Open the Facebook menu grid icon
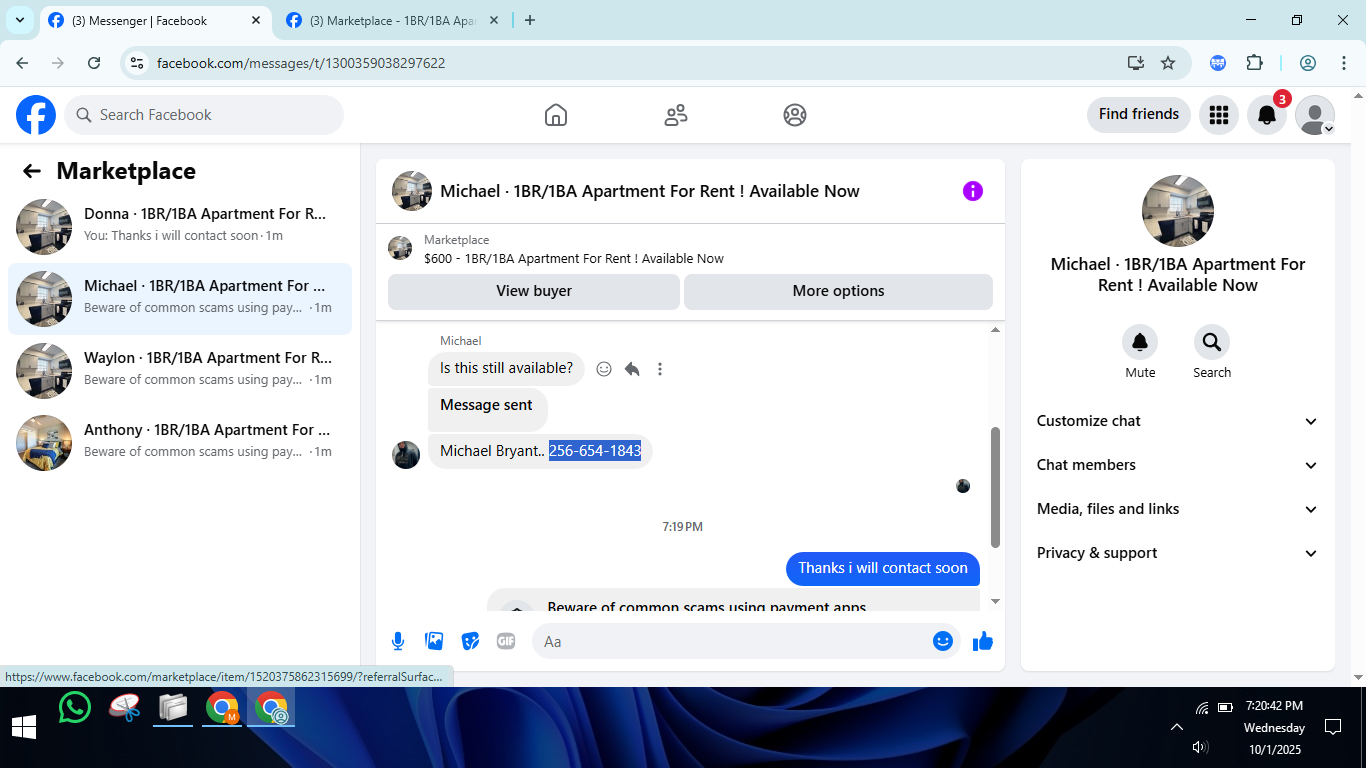 coord(1218,115)
